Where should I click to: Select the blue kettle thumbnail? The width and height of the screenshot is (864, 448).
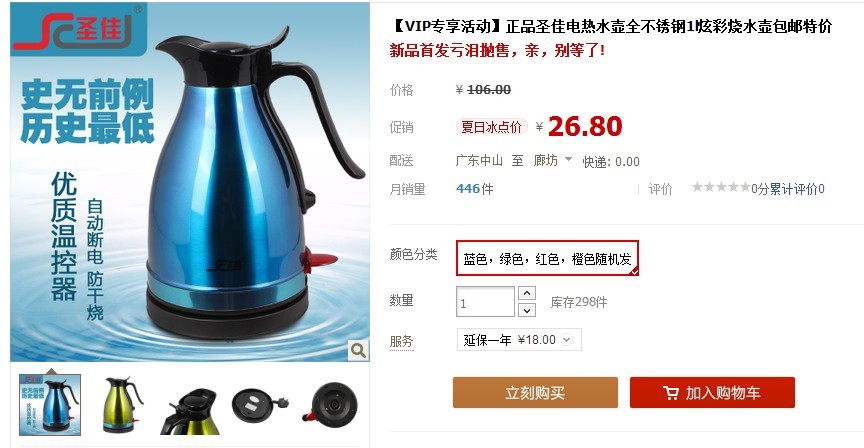[x=50, y=404]
